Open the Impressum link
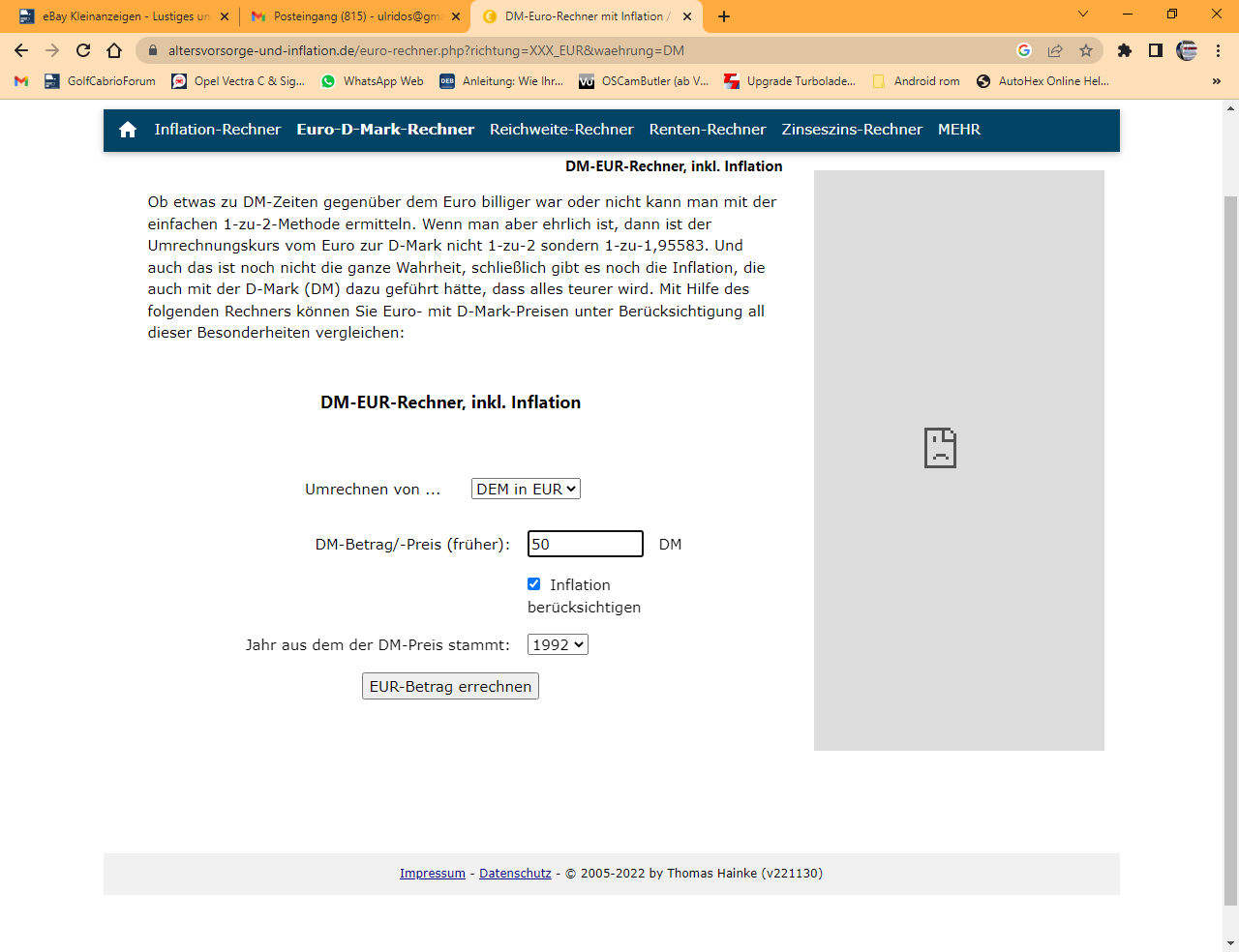Screen dimensions: 1239x952 click(433, 874)
